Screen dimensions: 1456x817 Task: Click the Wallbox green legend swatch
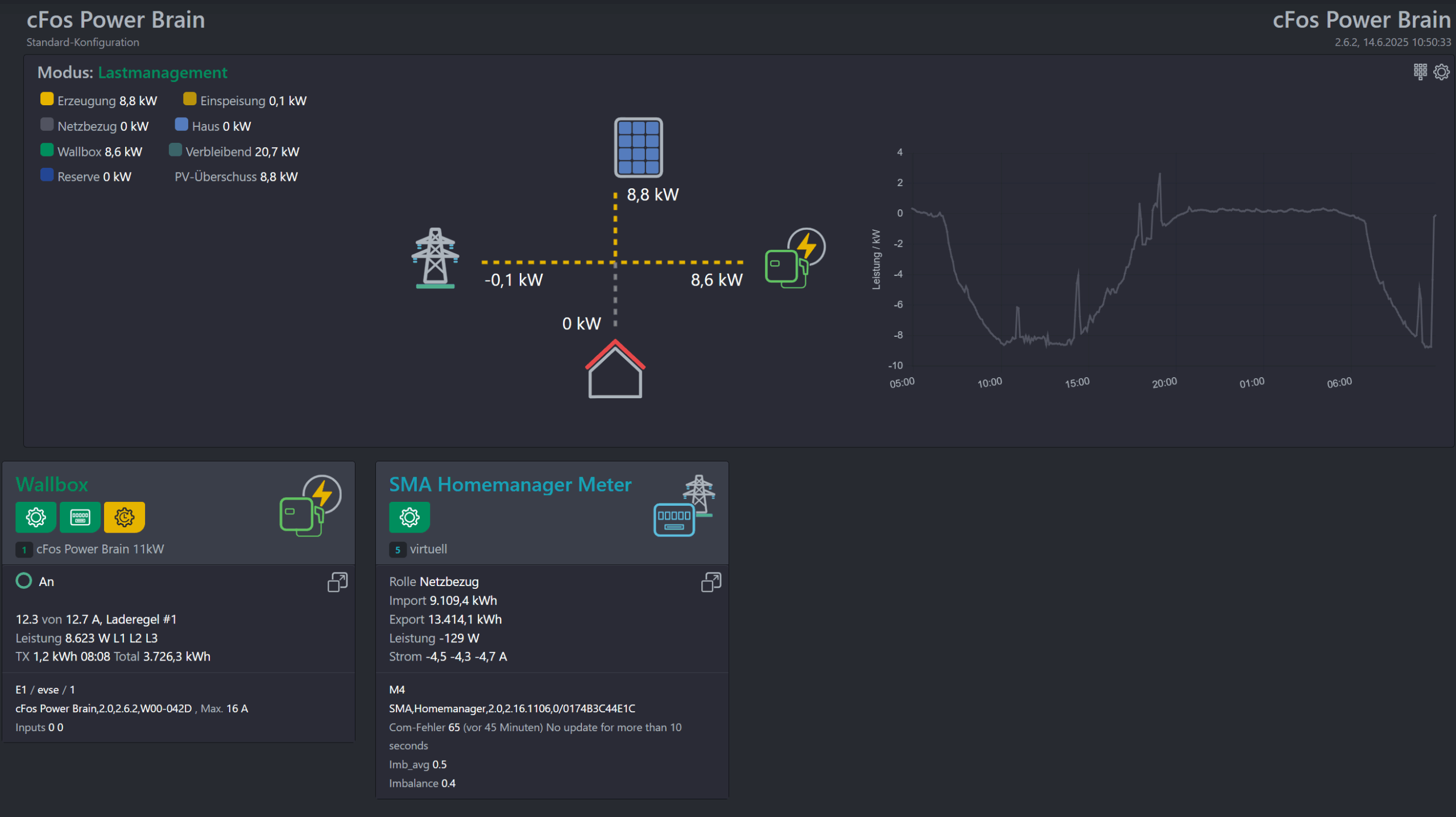pyautogui.click(x=47, y=150)
